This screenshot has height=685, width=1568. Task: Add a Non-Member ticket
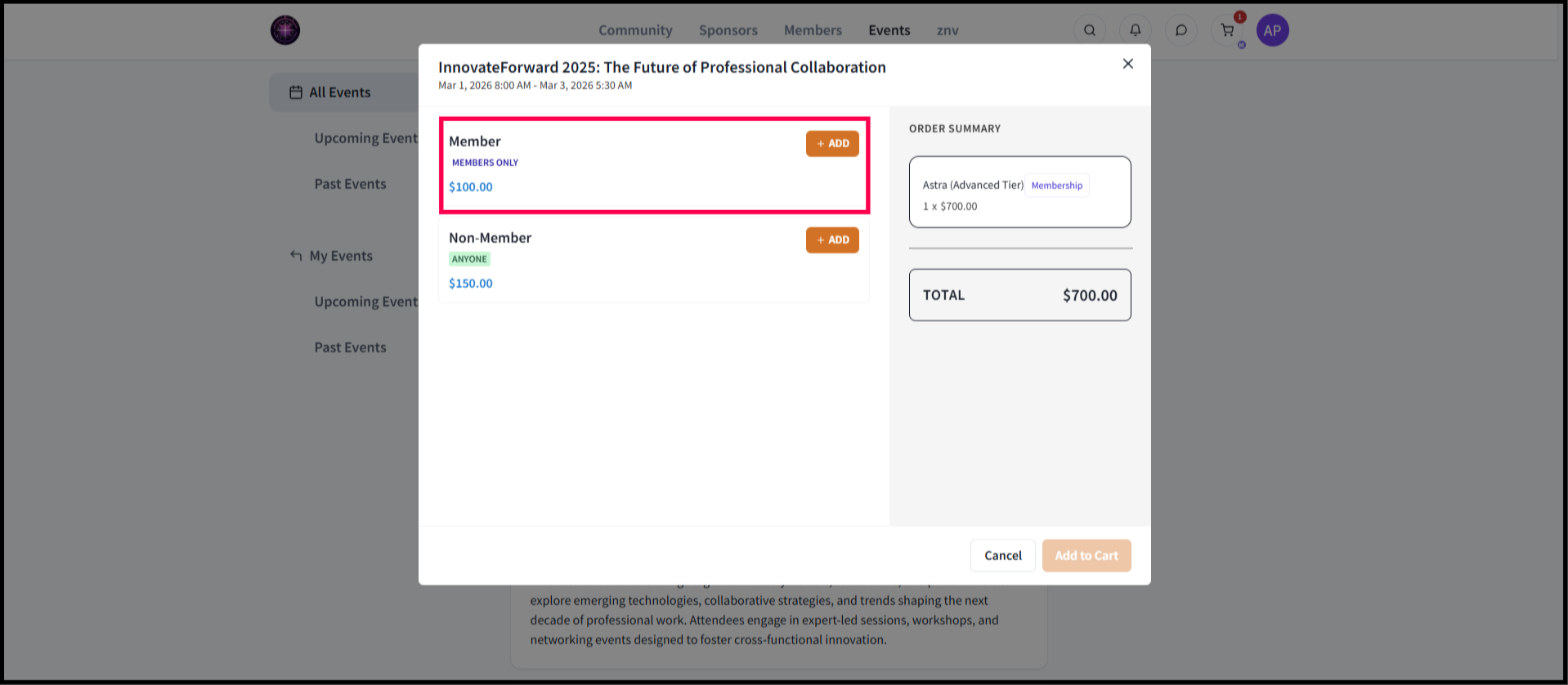pyautogui.click(x=831, y=240)
